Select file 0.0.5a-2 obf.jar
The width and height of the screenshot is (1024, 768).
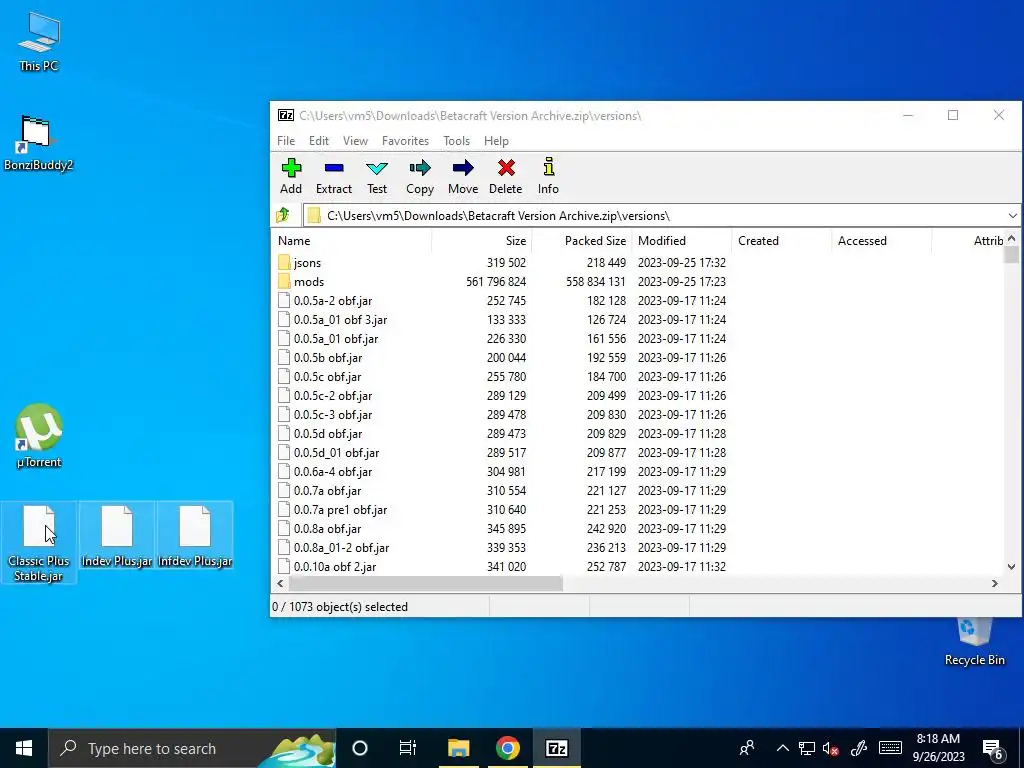pos(332,300)
